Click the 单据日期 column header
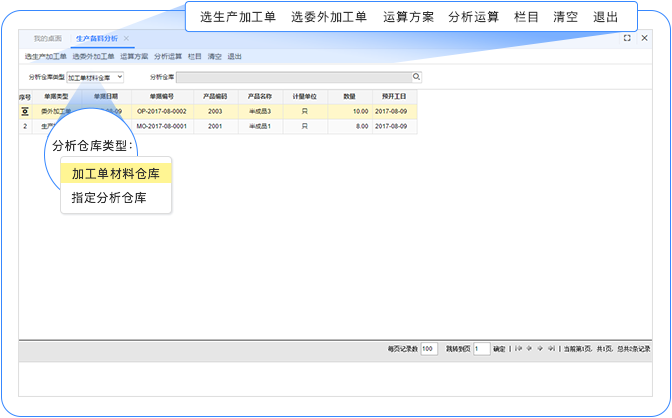Image resolution: width=672 pixels, height=418 pixels. [107, 97]
